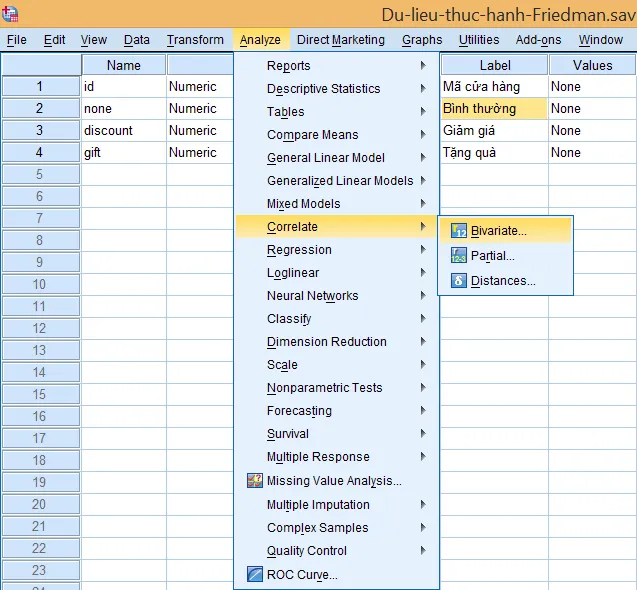The width and height of the screenshot is (637, 590).
Task: Open the Window menu
Action: tap(600, 40)
